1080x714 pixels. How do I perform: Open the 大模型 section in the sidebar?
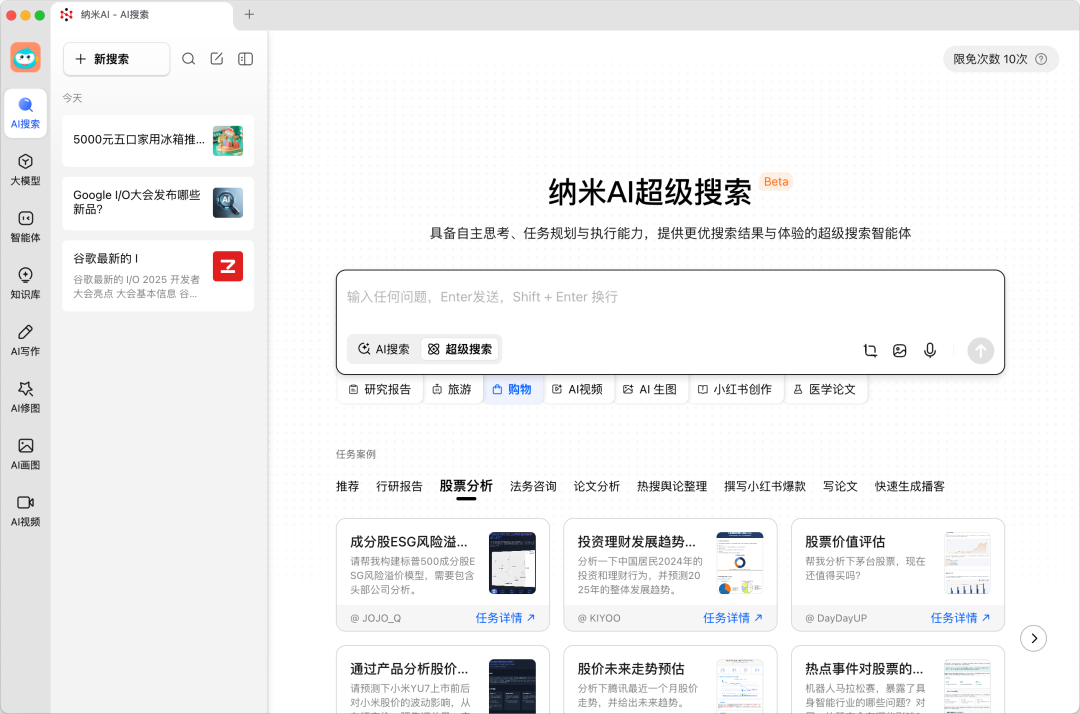click(x=25, y=169)
